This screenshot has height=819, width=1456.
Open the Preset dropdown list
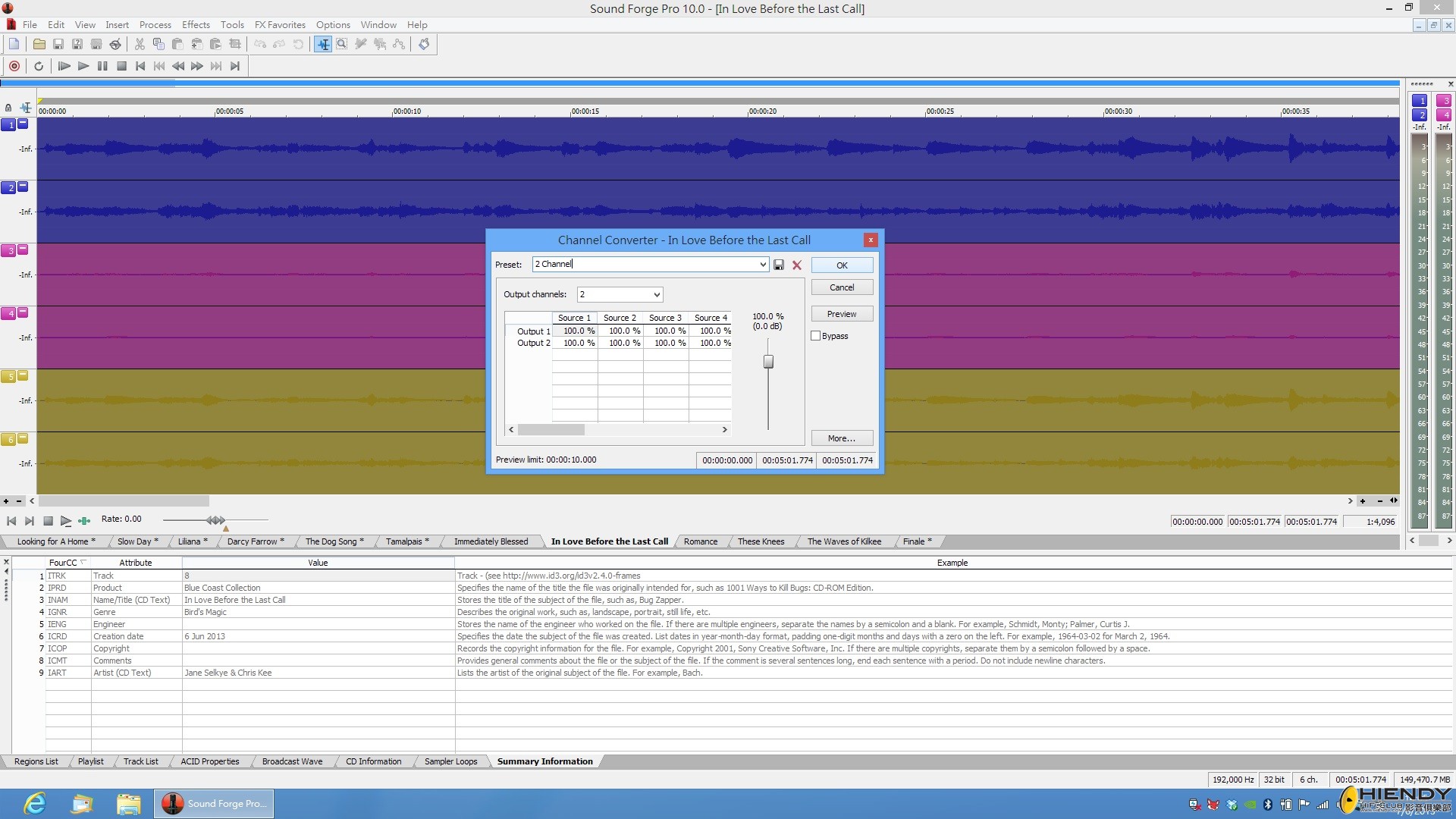pos(763,265)
